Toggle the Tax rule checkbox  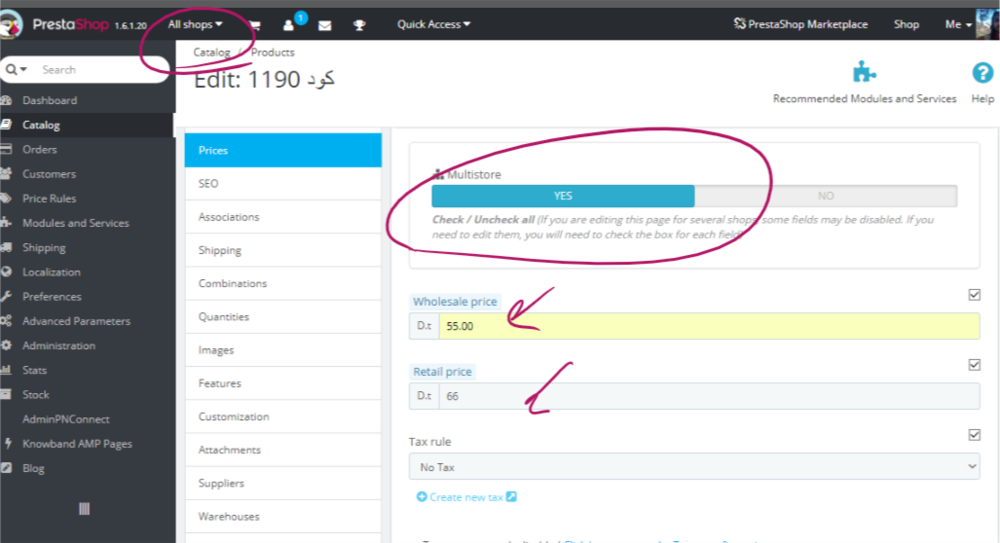pyautogui.click(x=974, y=435)
